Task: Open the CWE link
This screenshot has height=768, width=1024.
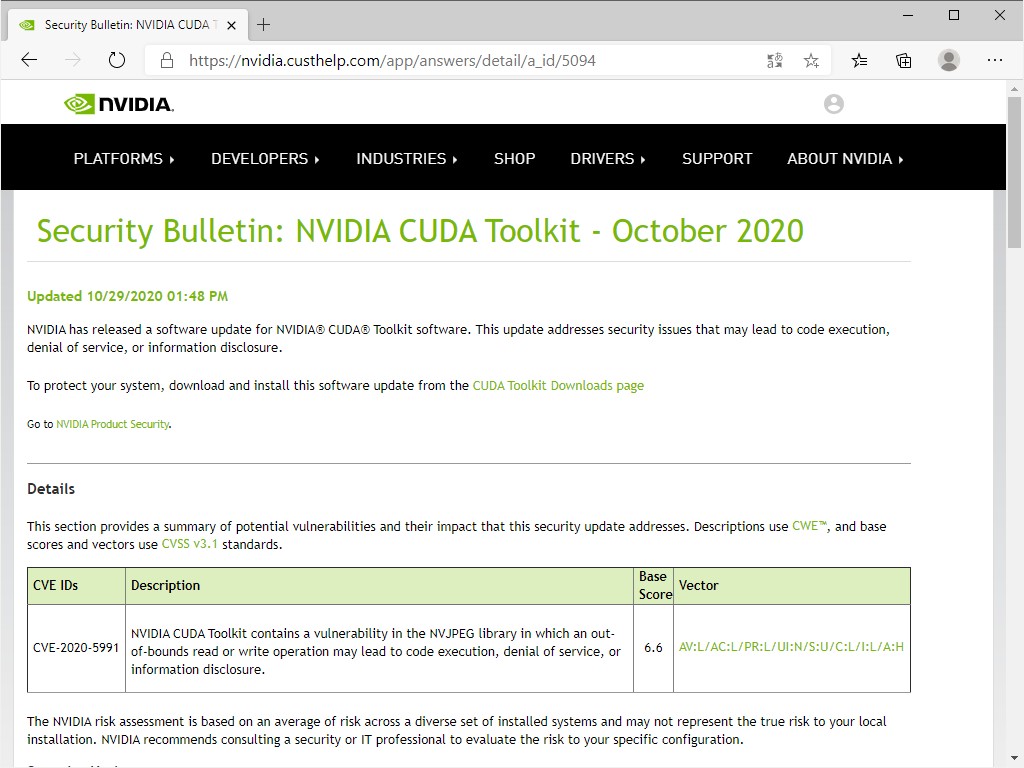Action: coord(809,526)
